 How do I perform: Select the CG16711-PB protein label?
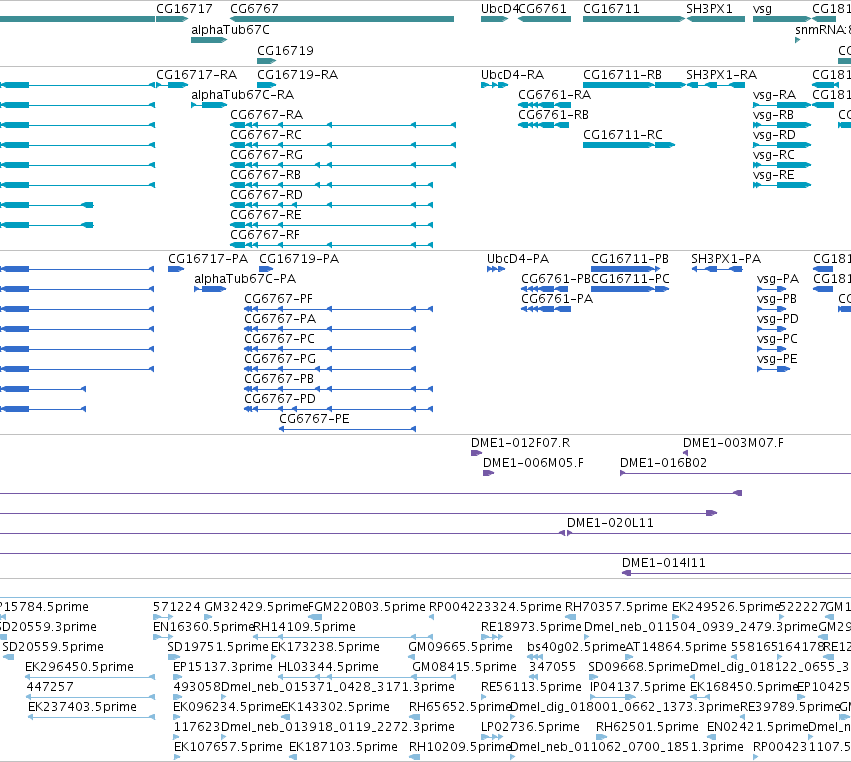click(630, 259)
